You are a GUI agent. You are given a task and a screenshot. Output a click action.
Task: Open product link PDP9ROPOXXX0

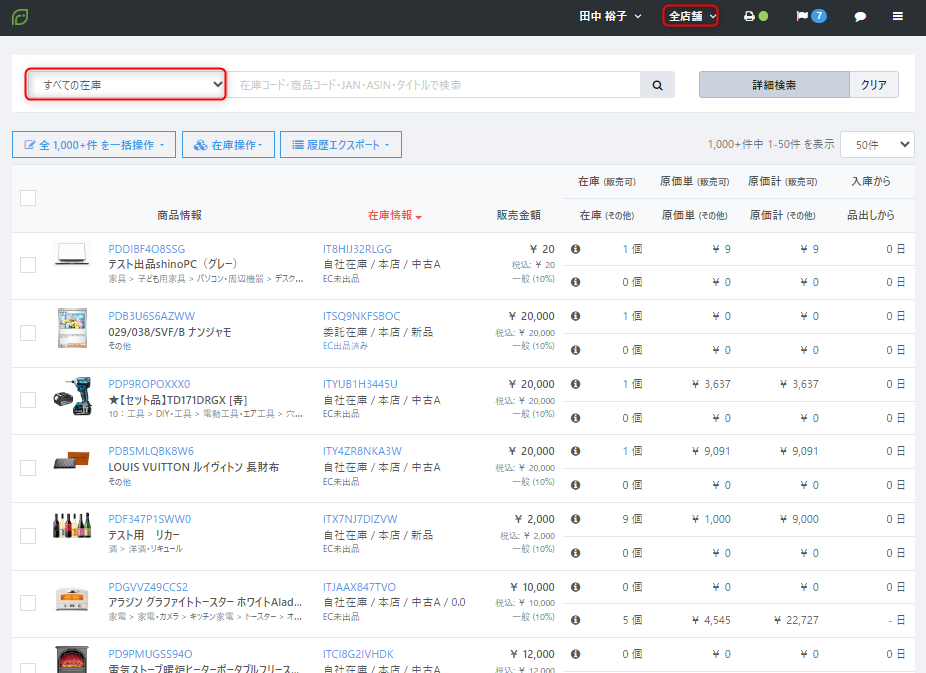pos(149,384)
